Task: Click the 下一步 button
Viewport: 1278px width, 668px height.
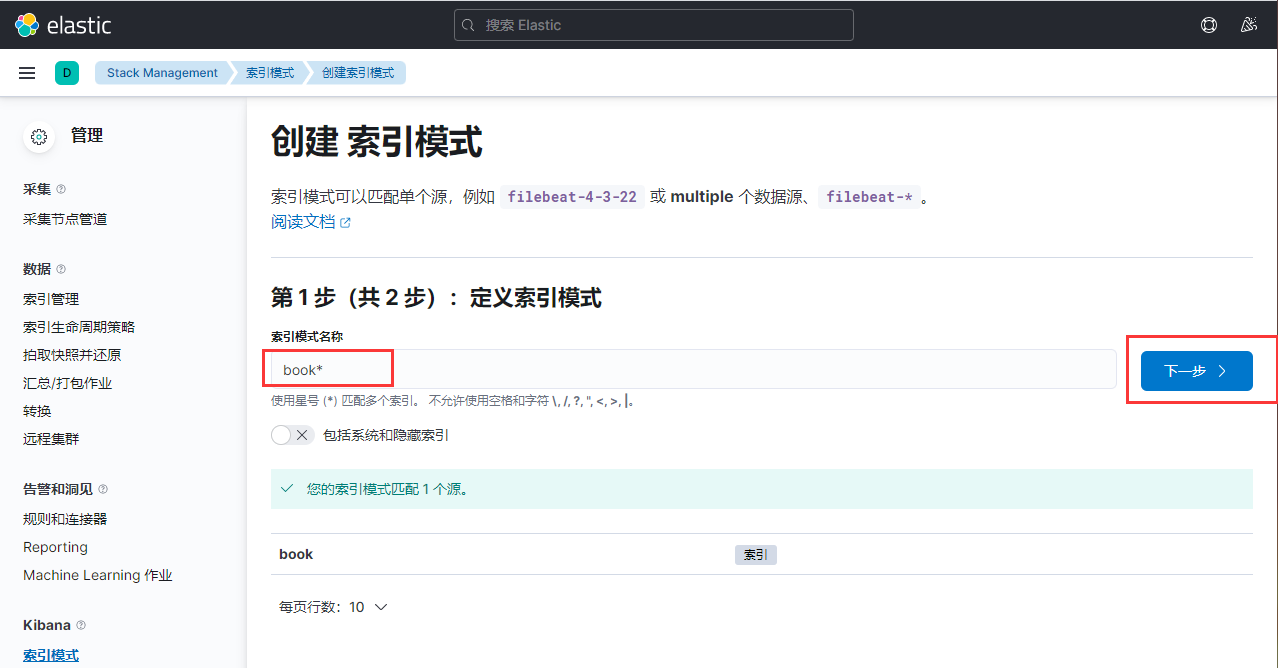Action: pos(1194,370)
